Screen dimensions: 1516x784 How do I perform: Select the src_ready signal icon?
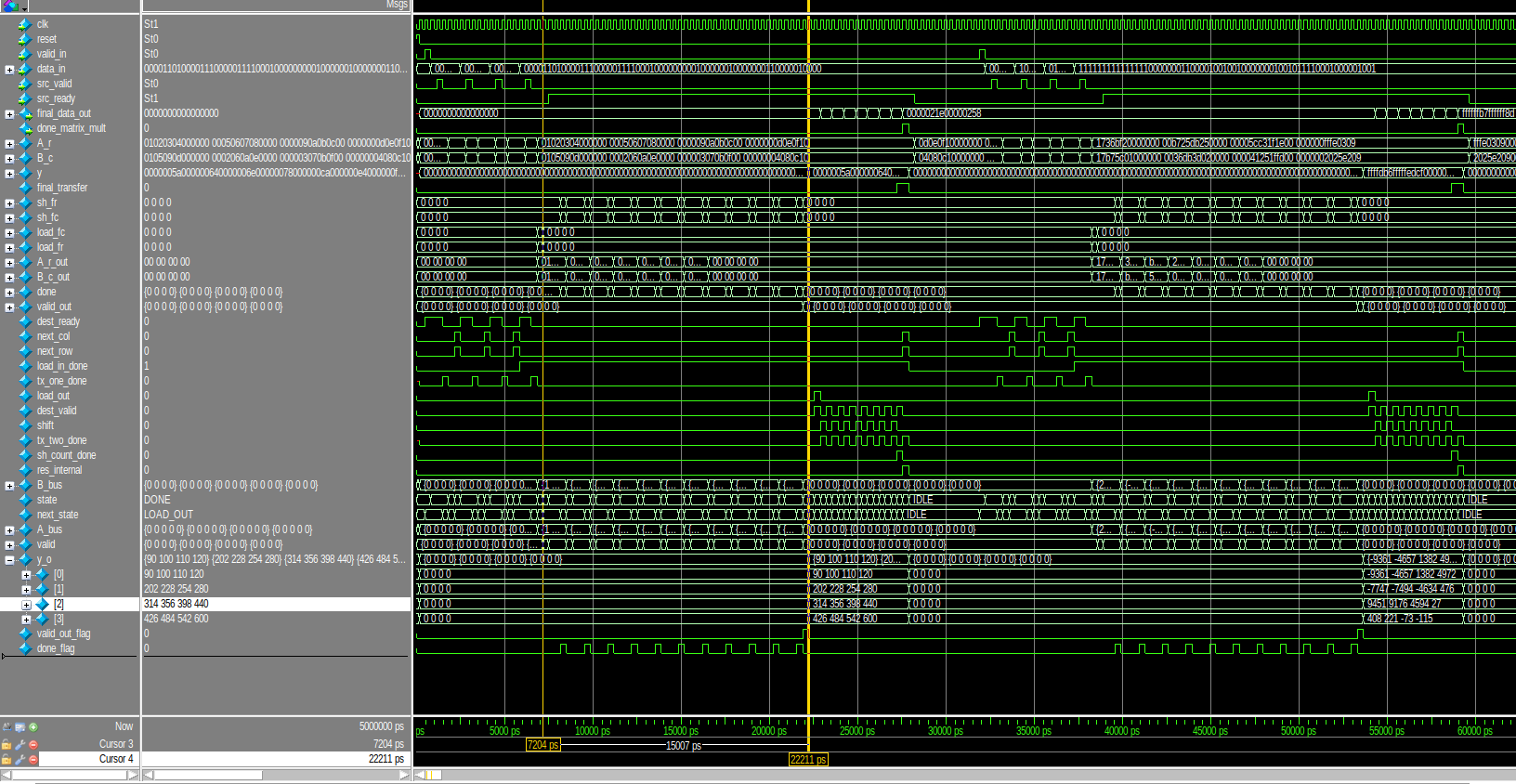25,98
